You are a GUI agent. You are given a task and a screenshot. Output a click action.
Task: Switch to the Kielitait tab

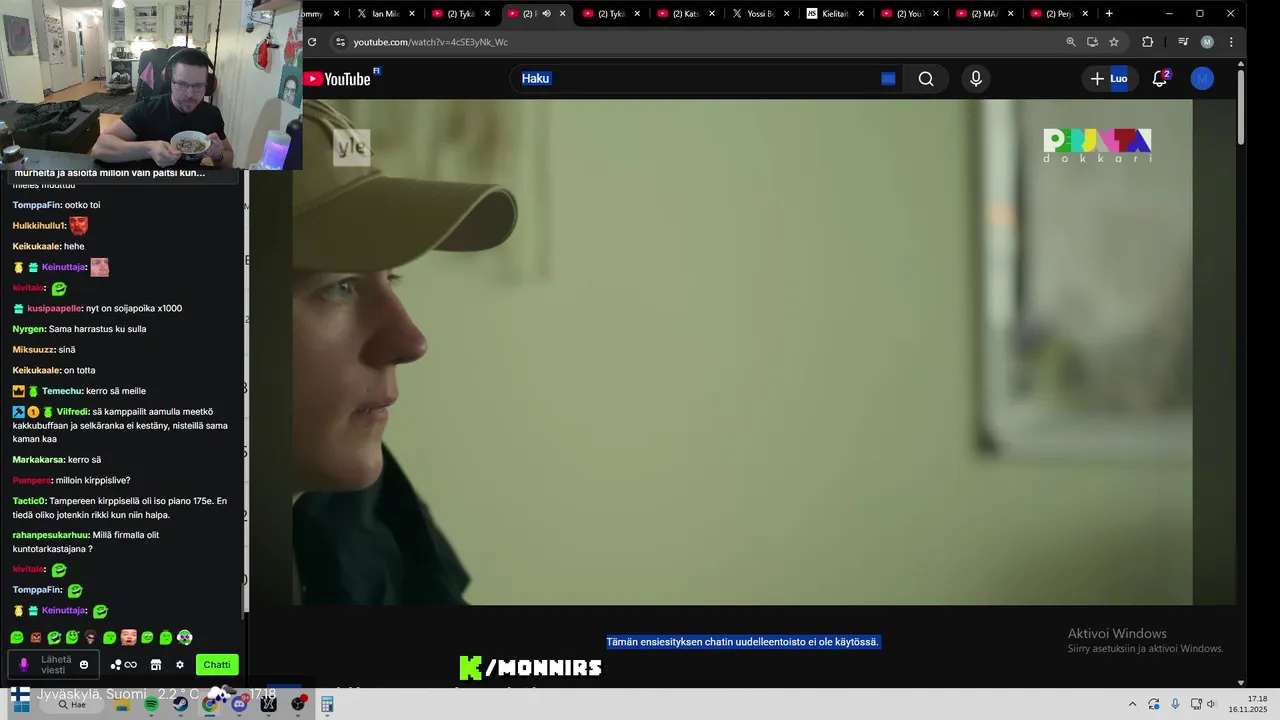click(835, 14)
